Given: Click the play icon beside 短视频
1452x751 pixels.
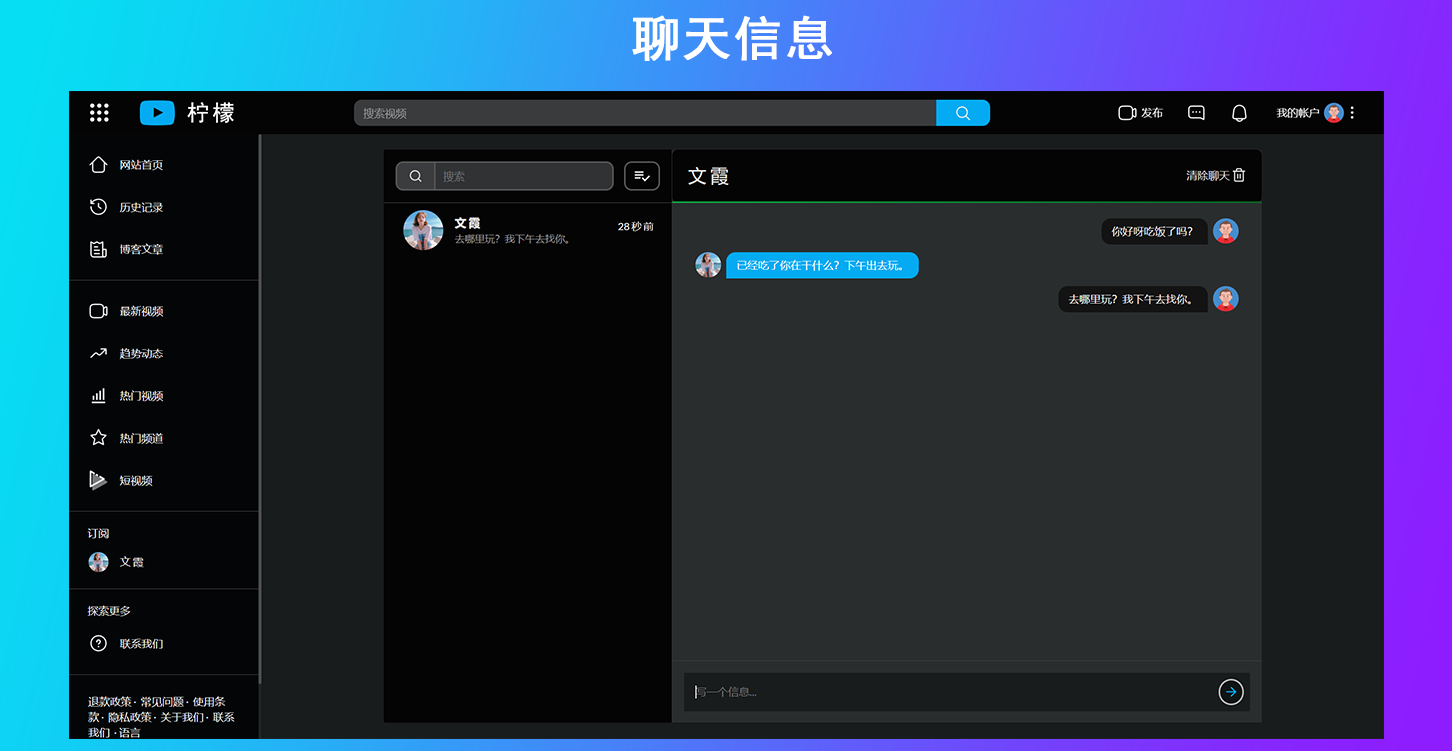Looking at the screenshot, I should coord(97,480).
